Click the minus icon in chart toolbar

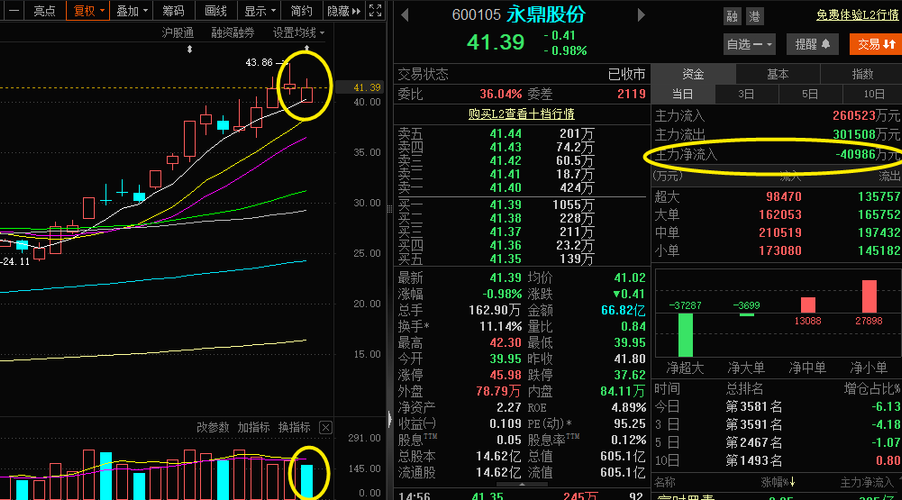(x=13, y=10)
